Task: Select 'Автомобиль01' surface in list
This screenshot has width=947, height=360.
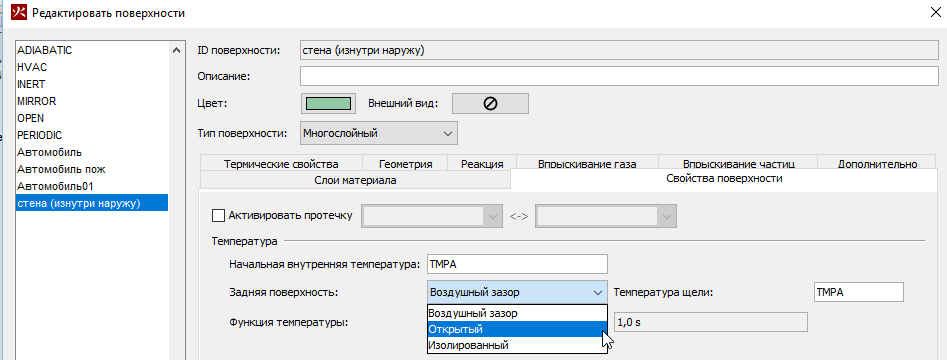Action: point(92,185)
